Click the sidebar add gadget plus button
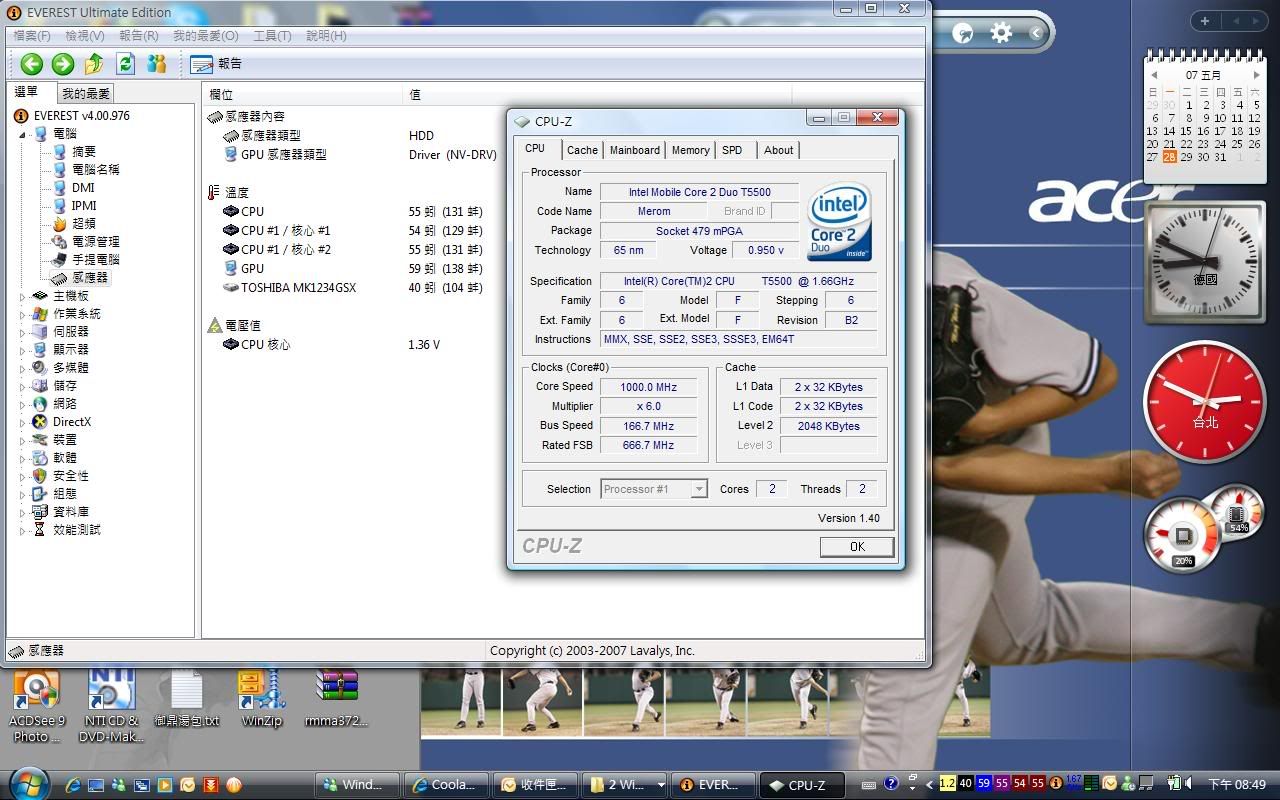Image resolution: width=1280 pixels, height=800 pixels. (1205, 21)
